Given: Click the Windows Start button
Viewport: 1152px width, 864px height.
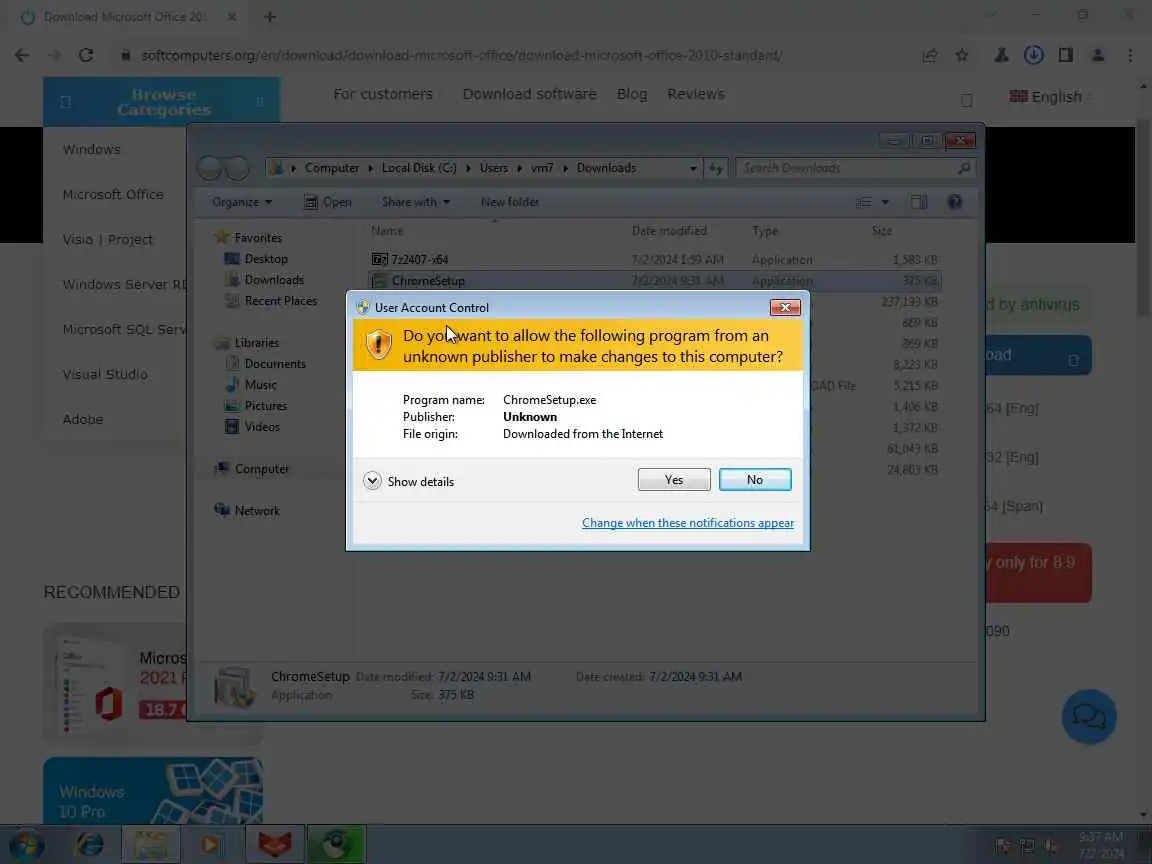Looking at the screenshot, I should [x=26, y=845].
